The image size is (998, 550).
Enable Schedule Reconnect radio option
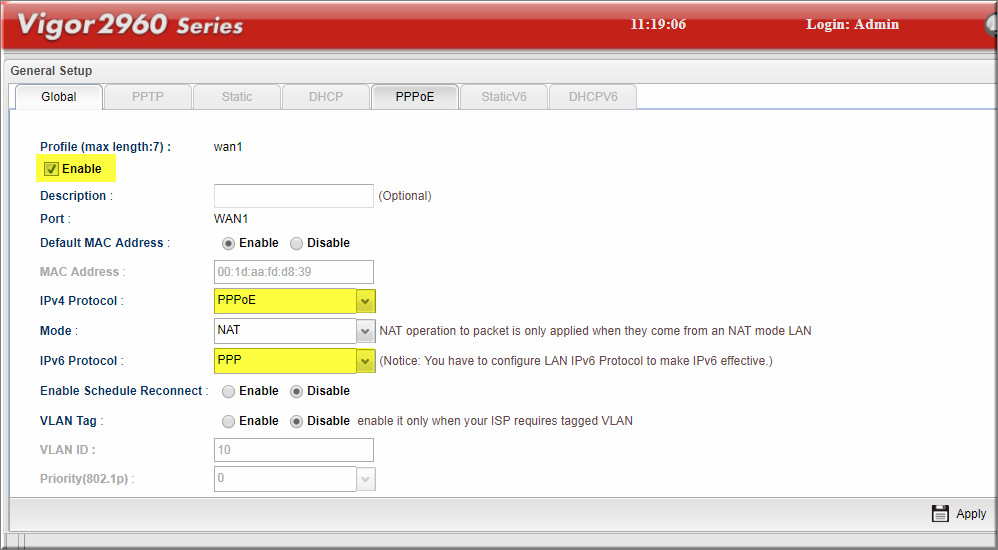228,391
